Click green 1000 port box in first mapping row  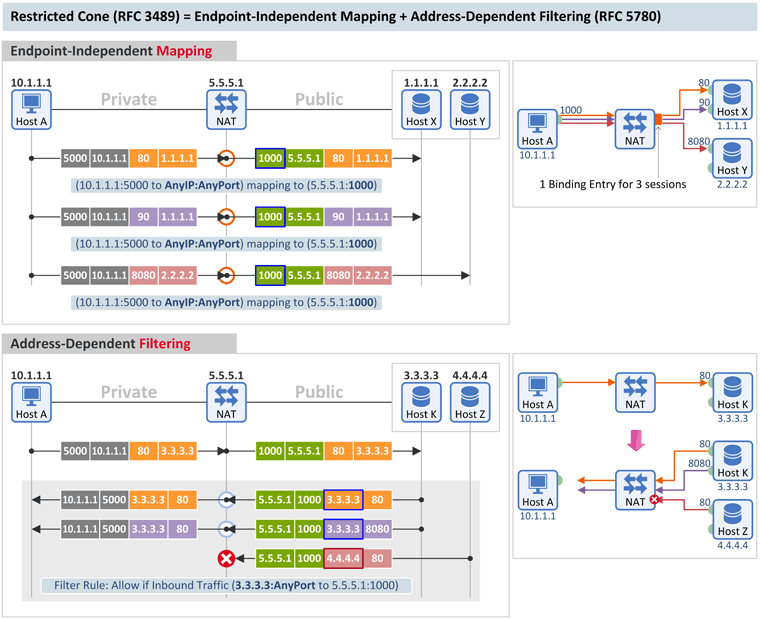coord(270,159)
